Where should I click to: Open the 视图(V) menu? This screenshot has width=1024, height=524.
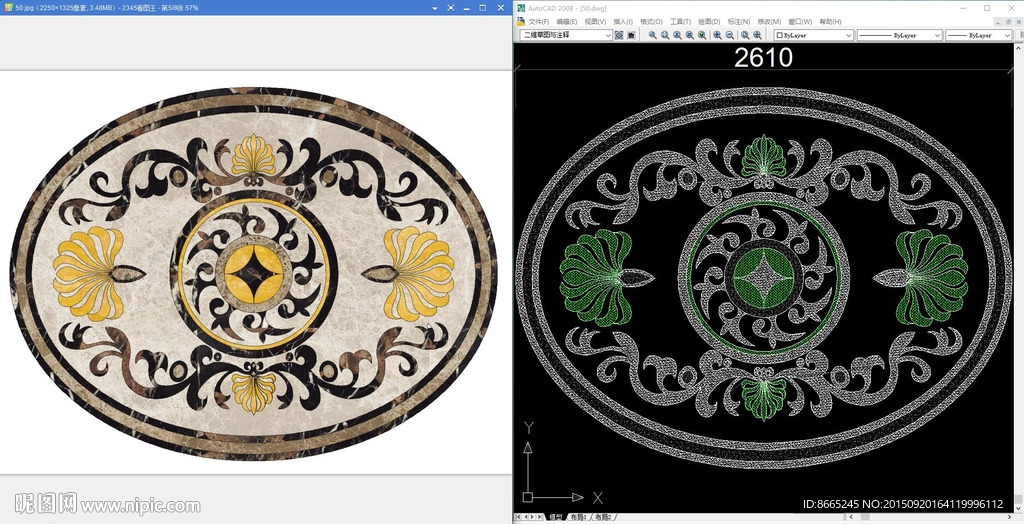(595, 22)
